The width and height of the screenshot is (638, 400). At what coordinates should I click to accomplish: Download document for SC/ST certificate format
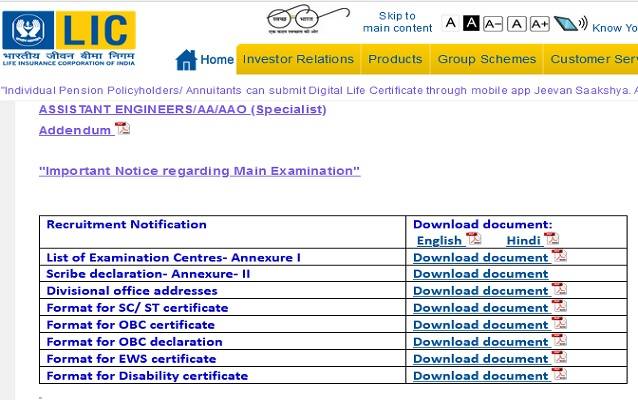(481, 308)
